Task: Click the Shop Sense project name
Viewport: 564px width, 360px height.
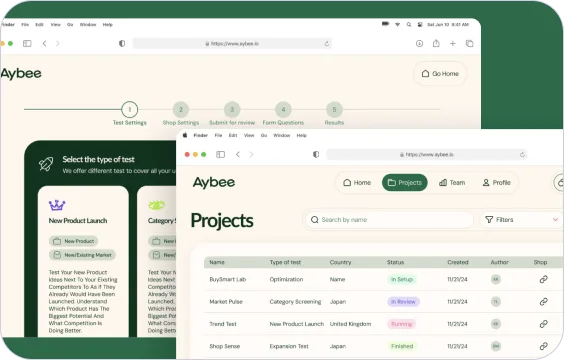Action: (x=224, y=346)
